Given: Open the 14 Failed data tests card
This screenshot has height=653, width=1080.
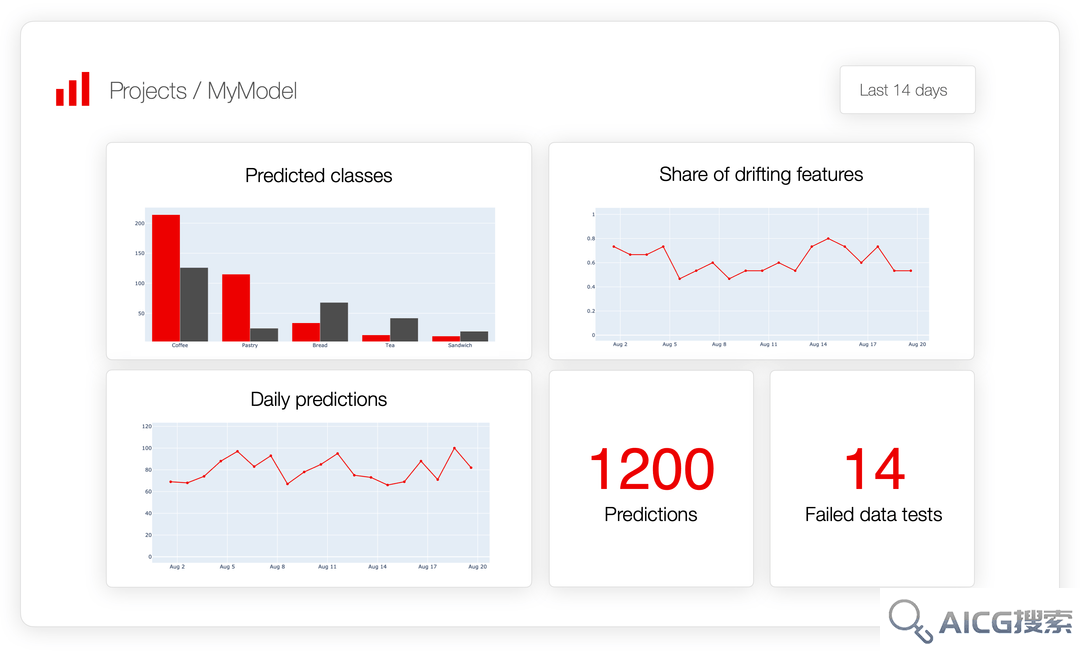Looking at the screenshot, I should pos(872,479).
